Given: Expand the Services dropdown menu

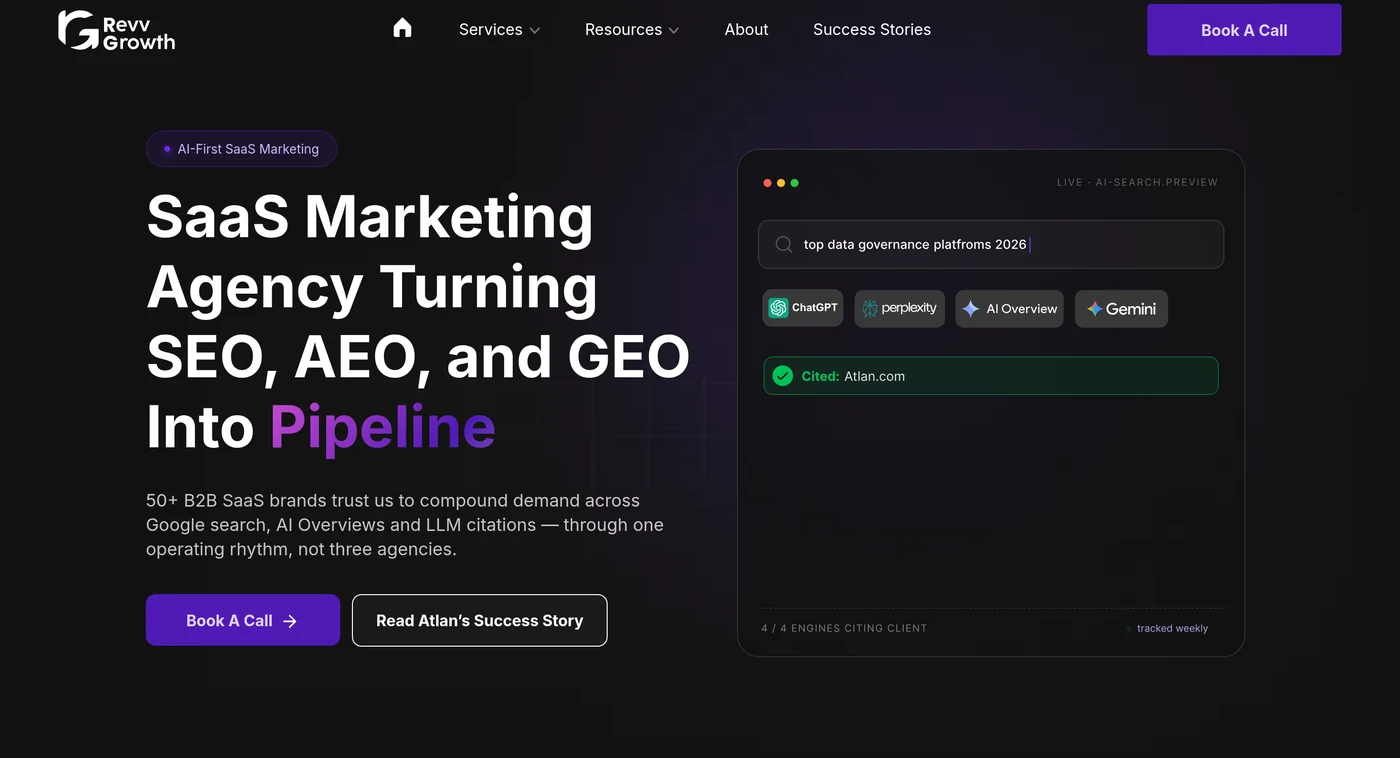Looking at the screenshot, I should pyautogui.click(x=499, y=30).
